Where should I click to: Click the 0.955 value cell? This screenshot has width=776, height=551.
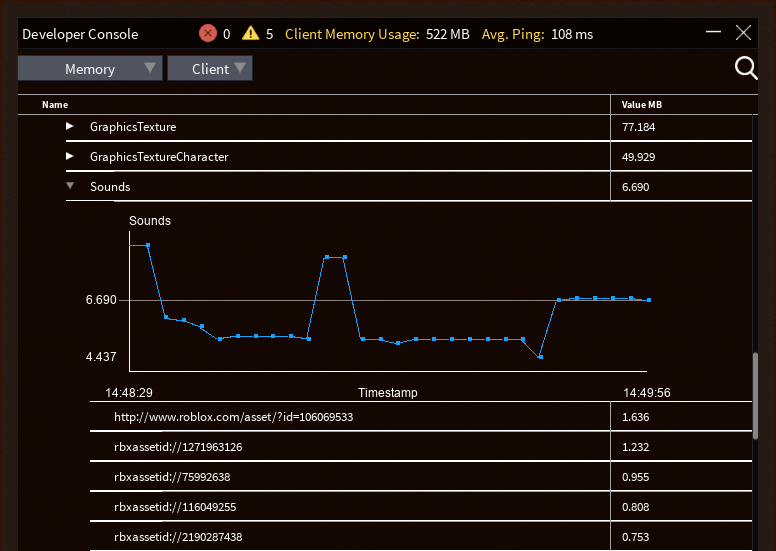pyautogui.click(x=635, y=477)
